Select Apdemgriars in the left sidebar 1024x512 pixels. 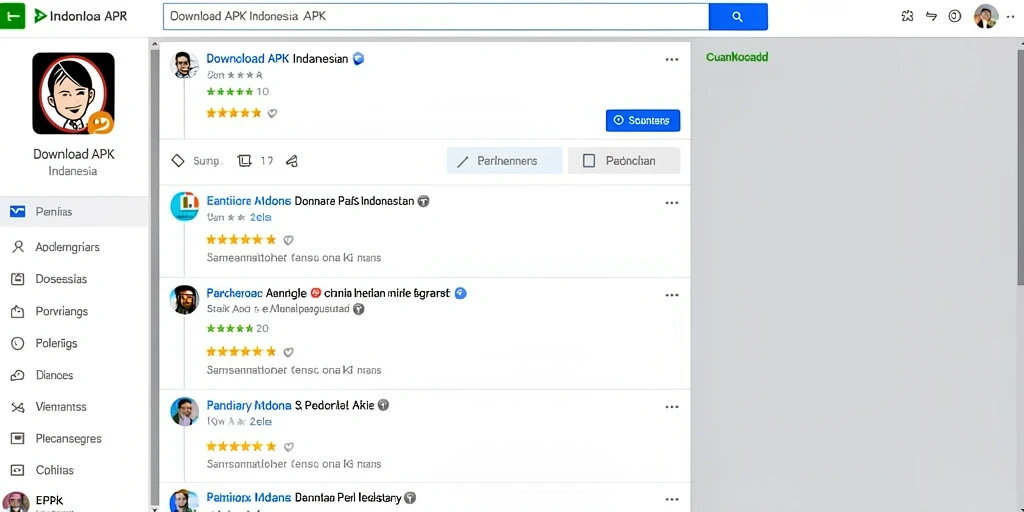coord(74,247)
